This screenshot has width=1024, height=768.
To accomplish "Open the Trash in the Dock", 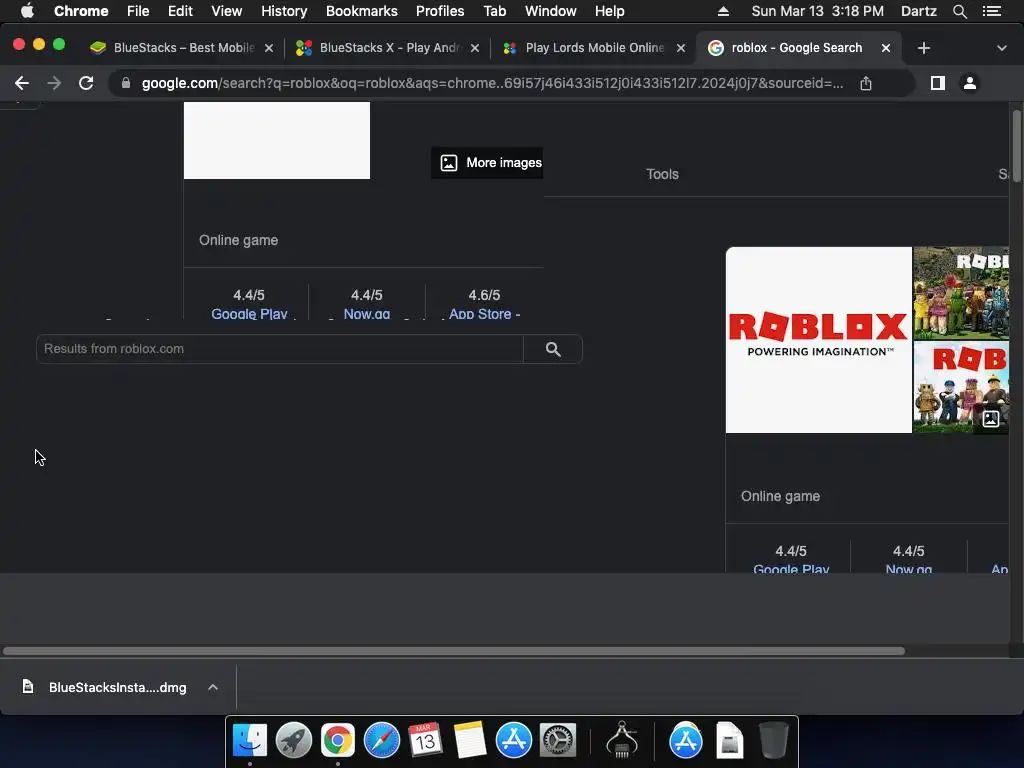I will point(774,741).
